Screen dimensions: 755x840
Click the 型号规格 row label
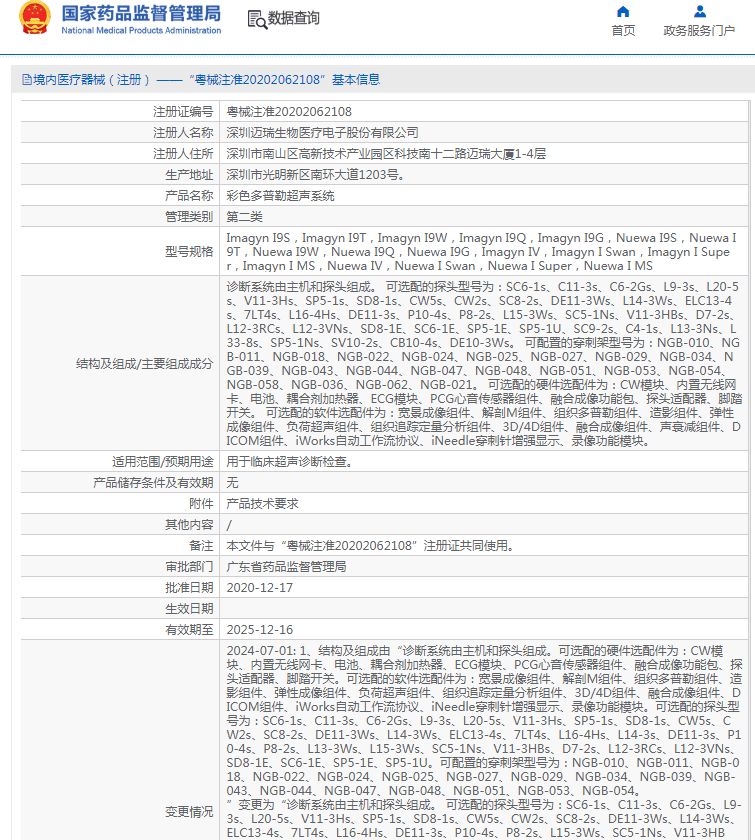[x=189, y=252]
